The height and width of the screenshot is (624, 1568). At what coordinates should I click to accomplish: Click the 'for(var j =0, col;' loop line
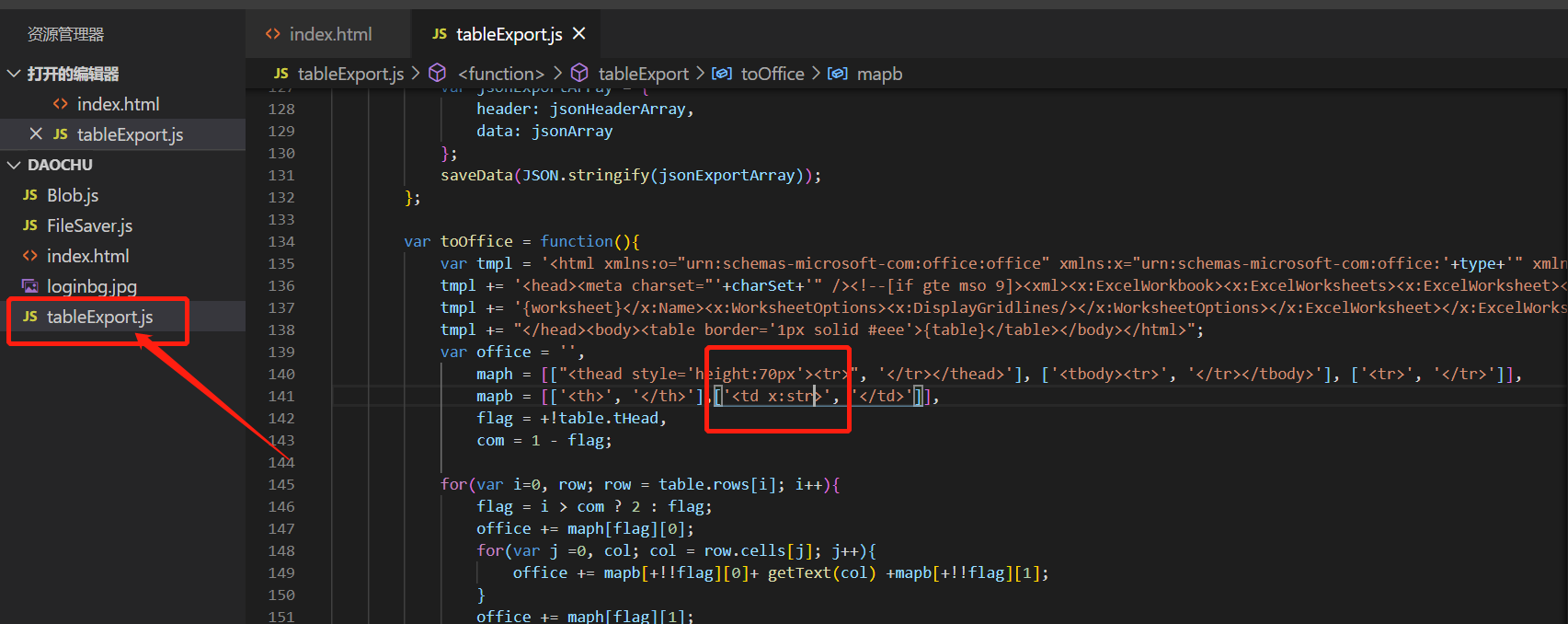[676, 550]
